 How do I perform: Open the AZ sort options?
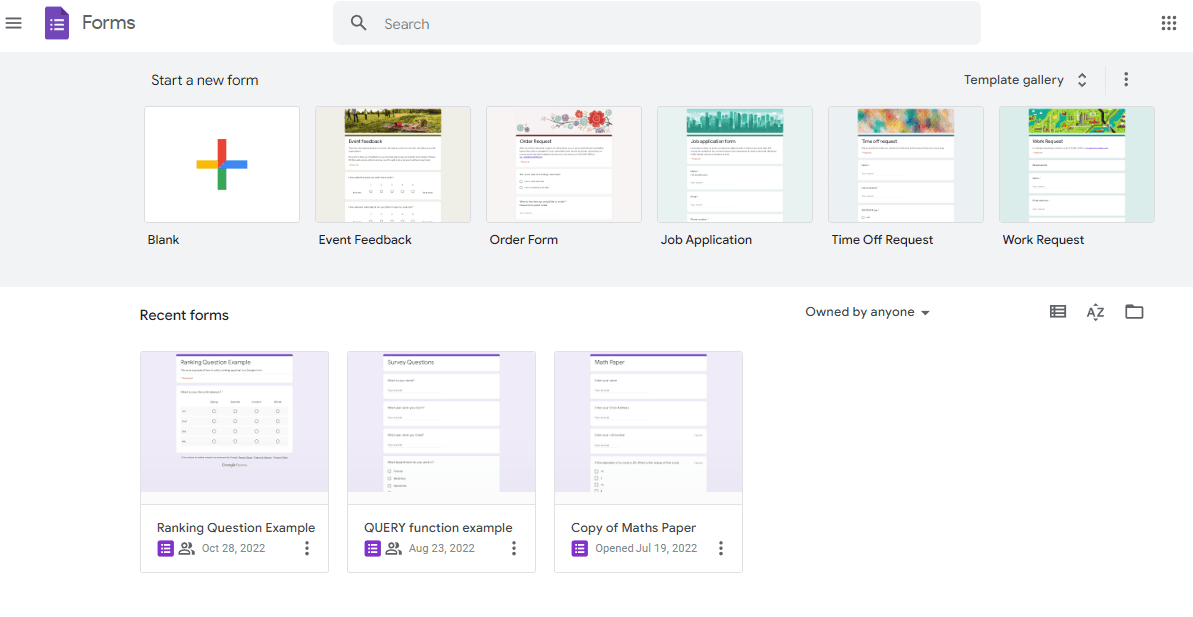pos(1095,312)
